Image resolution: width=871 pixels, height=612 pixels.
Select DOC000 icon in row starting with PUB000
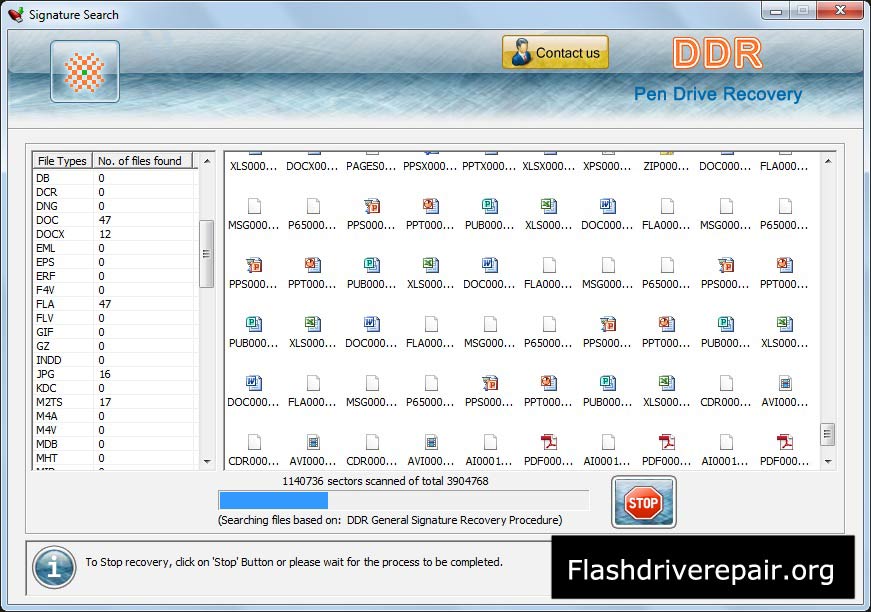(371, 324)
